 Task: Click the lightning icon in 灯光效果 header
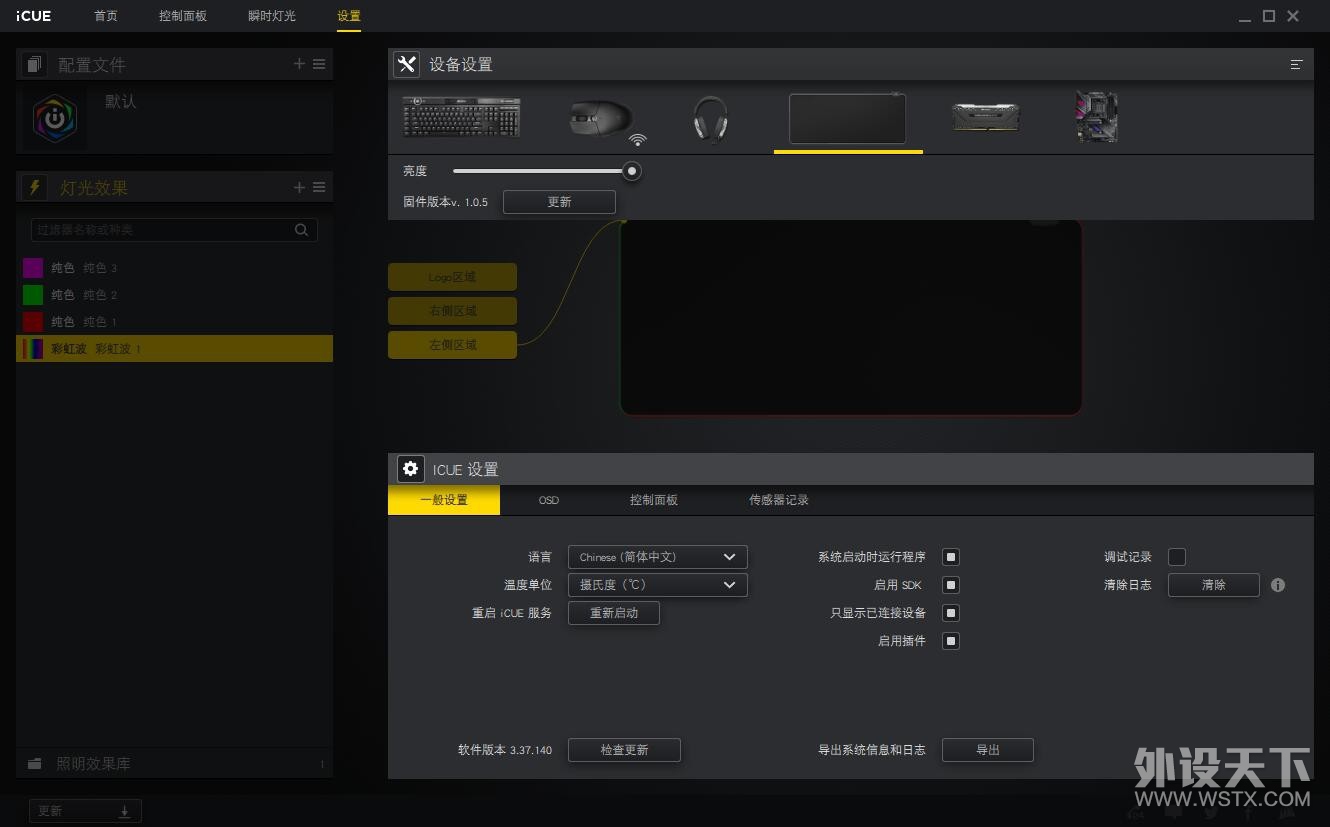click(34, 187)
